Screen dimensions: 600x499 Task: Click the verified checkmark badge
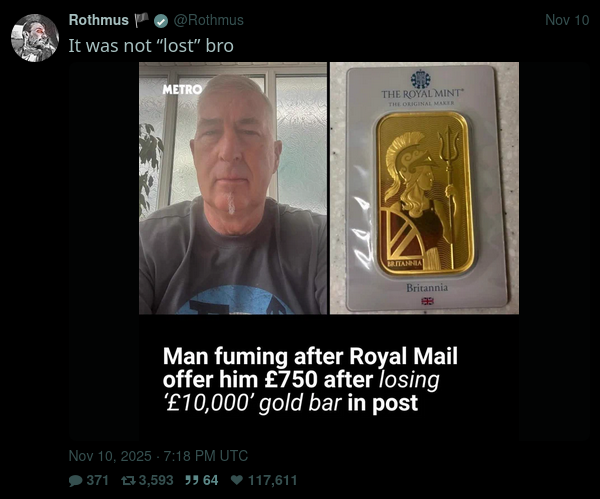[x=161, y=21]
